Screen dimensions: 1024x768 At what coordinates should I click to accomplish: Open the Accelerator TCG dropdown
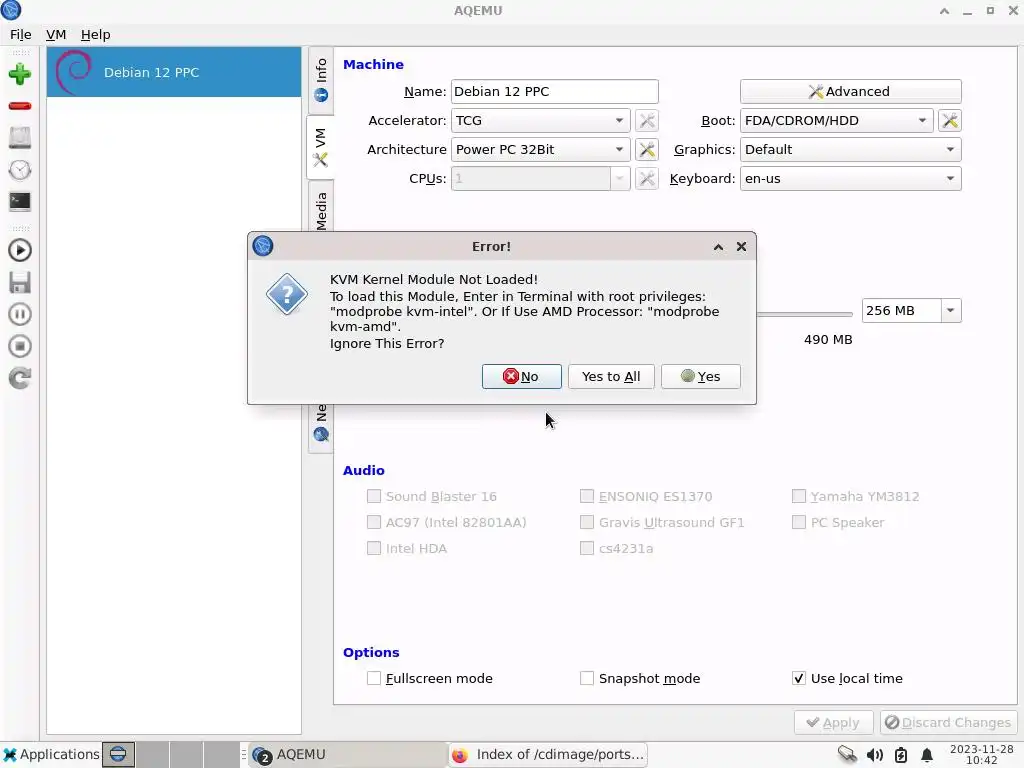click(x=540, y=120)
